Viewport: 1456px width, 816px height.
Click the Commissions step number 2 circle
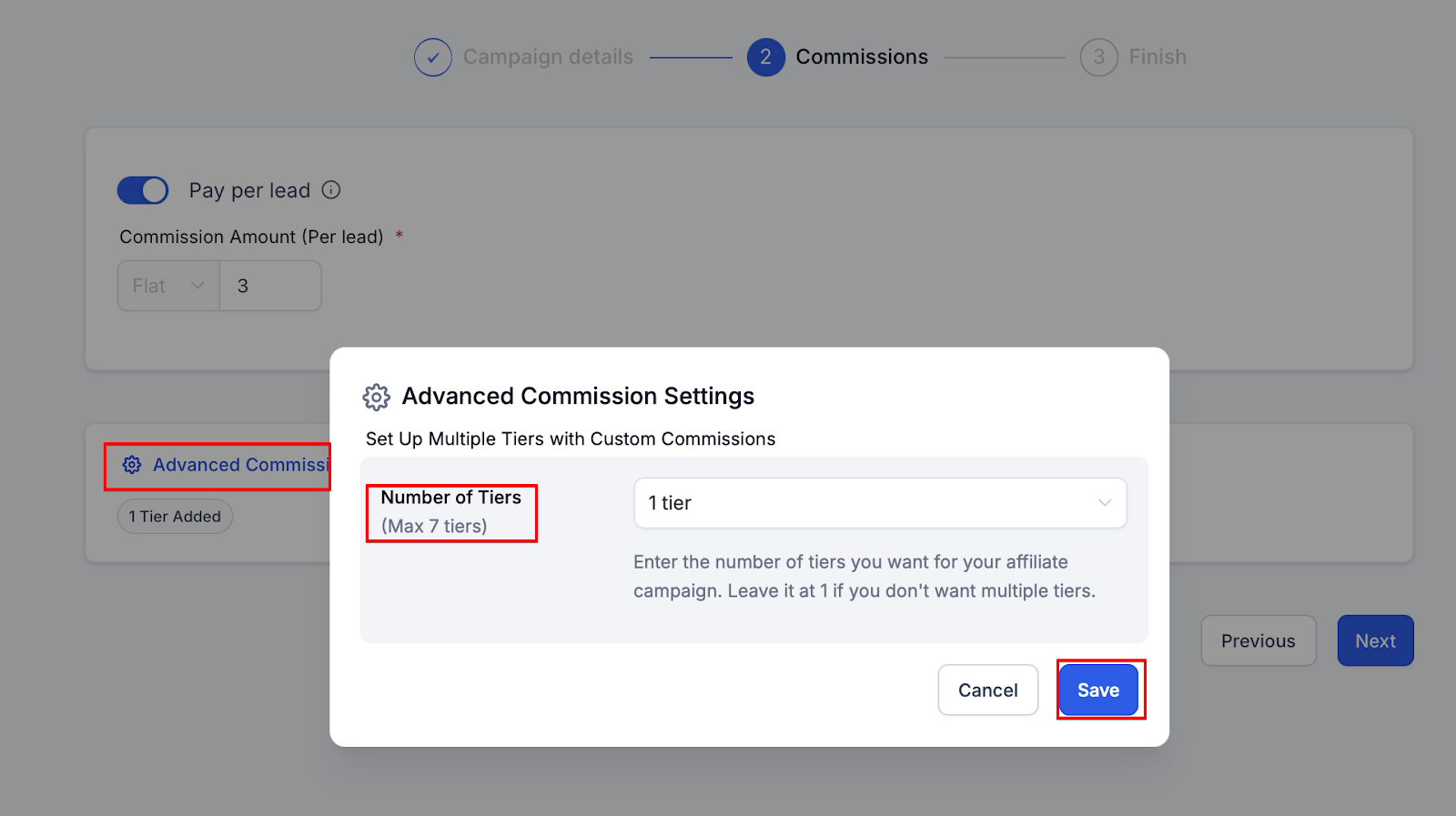tap(765, 57)
